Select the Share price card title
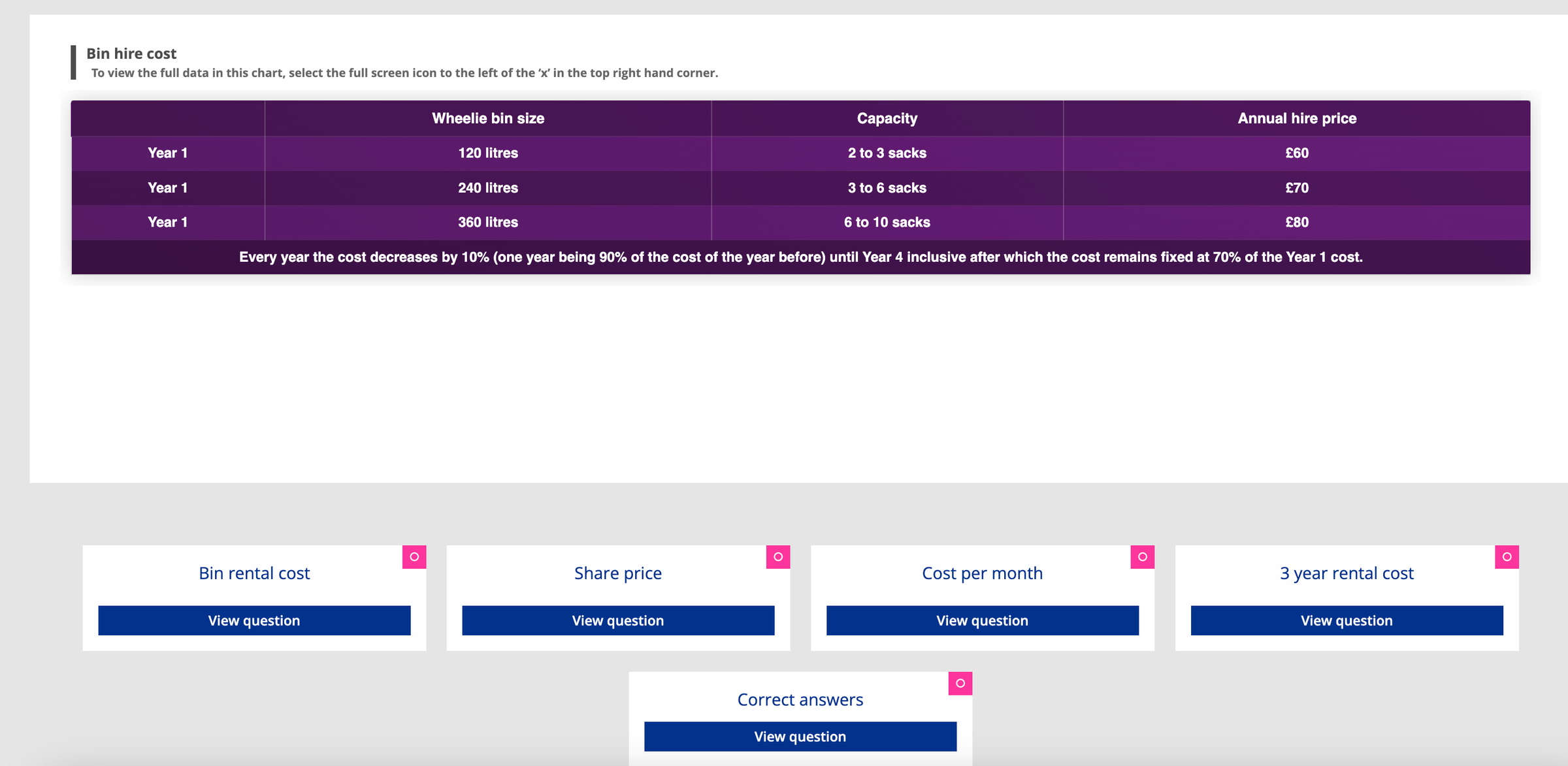 pyautogui.click(x=617, y=573)
